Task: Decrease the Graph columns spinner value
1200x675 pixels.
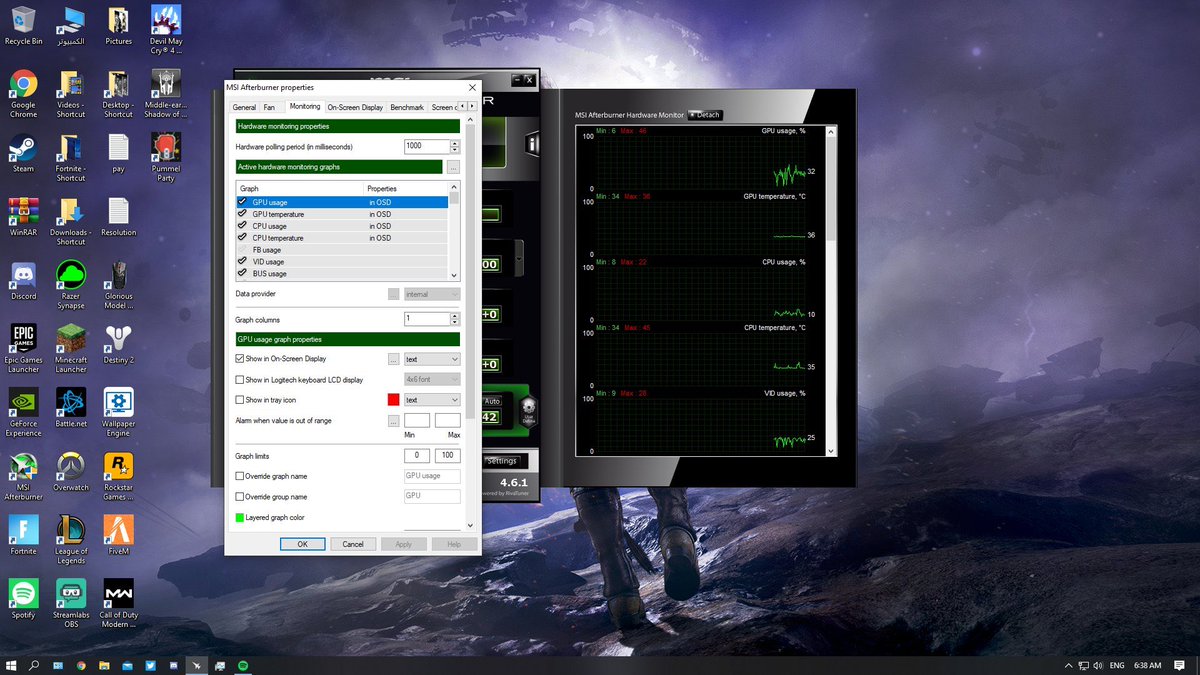Action: pyautogui.click(x=455, y=322)
